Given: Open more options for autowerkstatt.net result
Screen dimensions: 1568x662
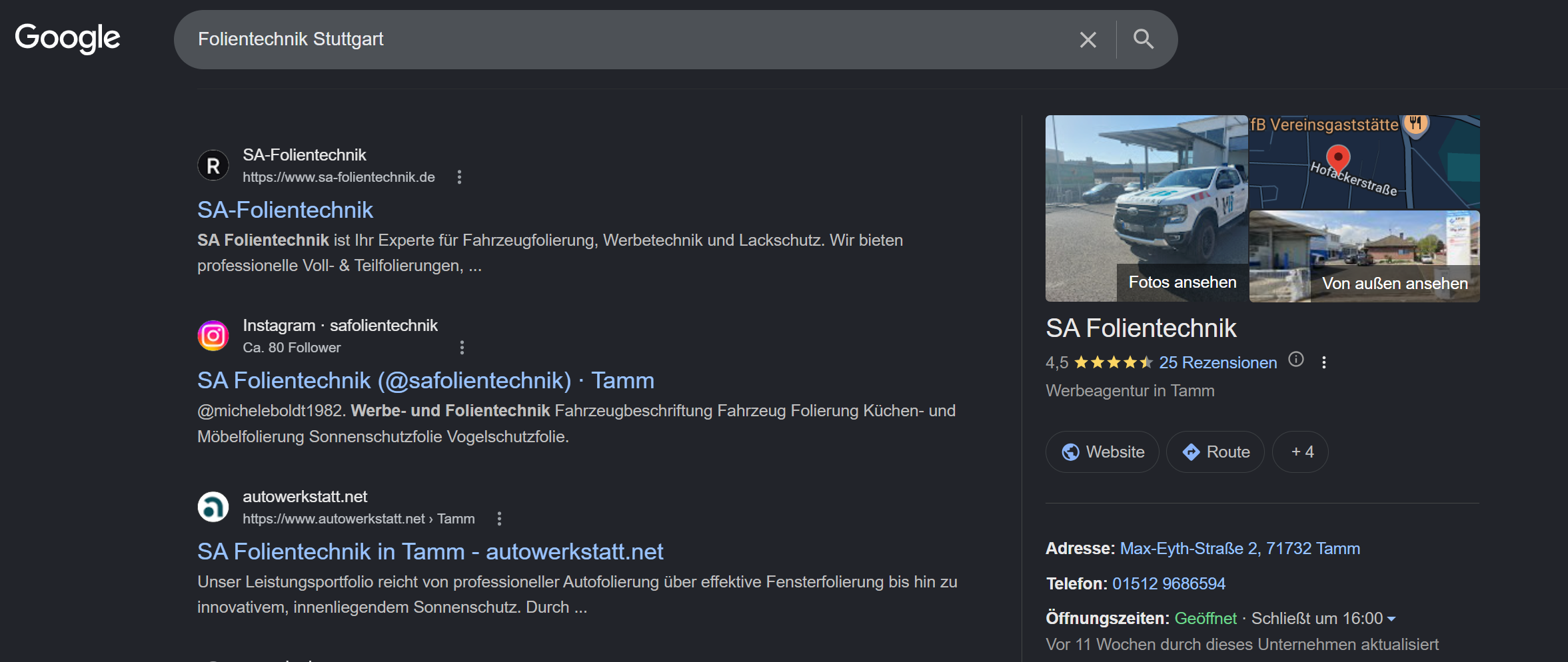Looking at the screenshot, I should click(499, 519).
